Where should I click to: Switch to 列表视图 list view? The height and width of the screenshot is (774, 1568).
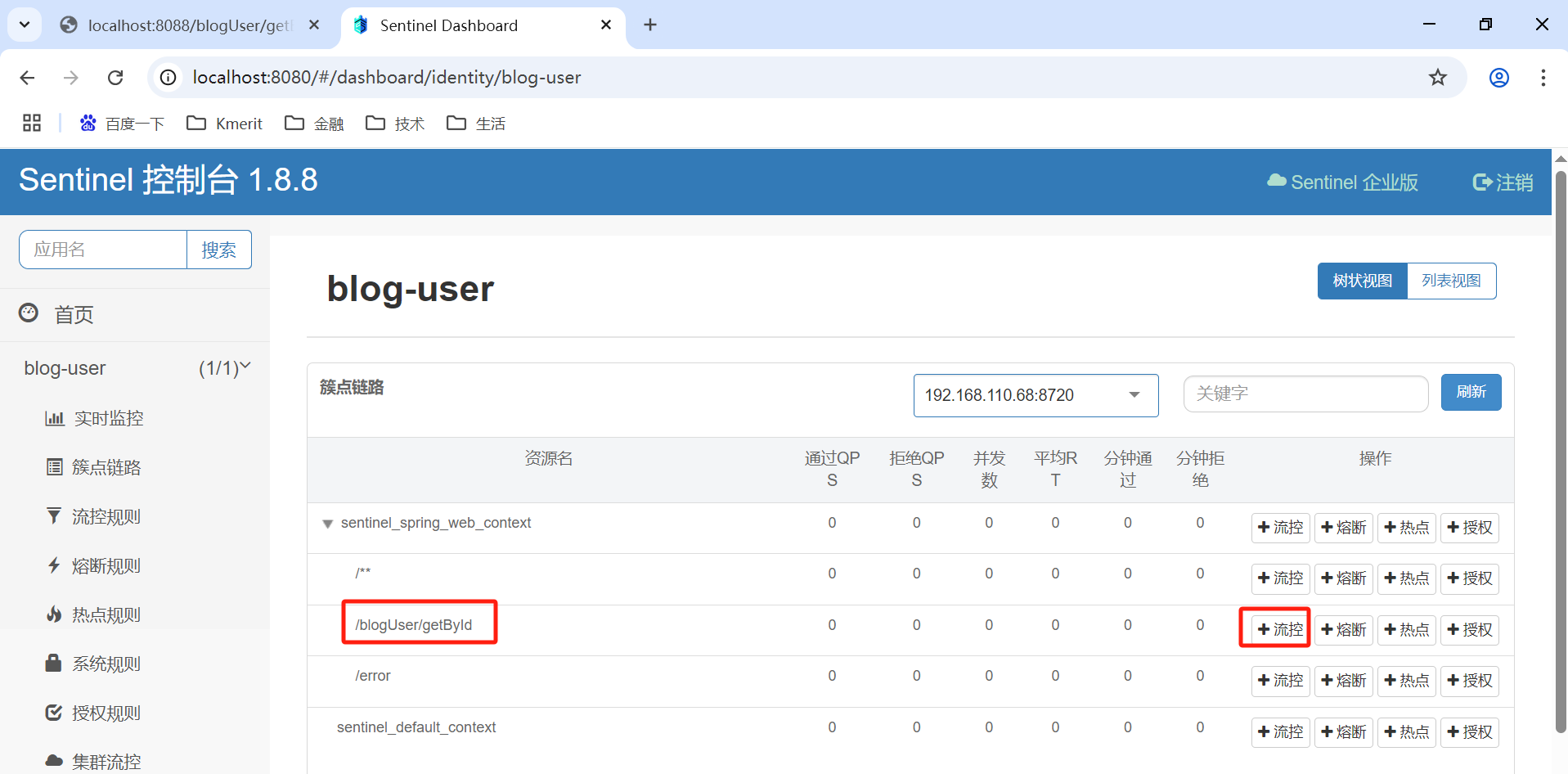[x=1452, y=281]
